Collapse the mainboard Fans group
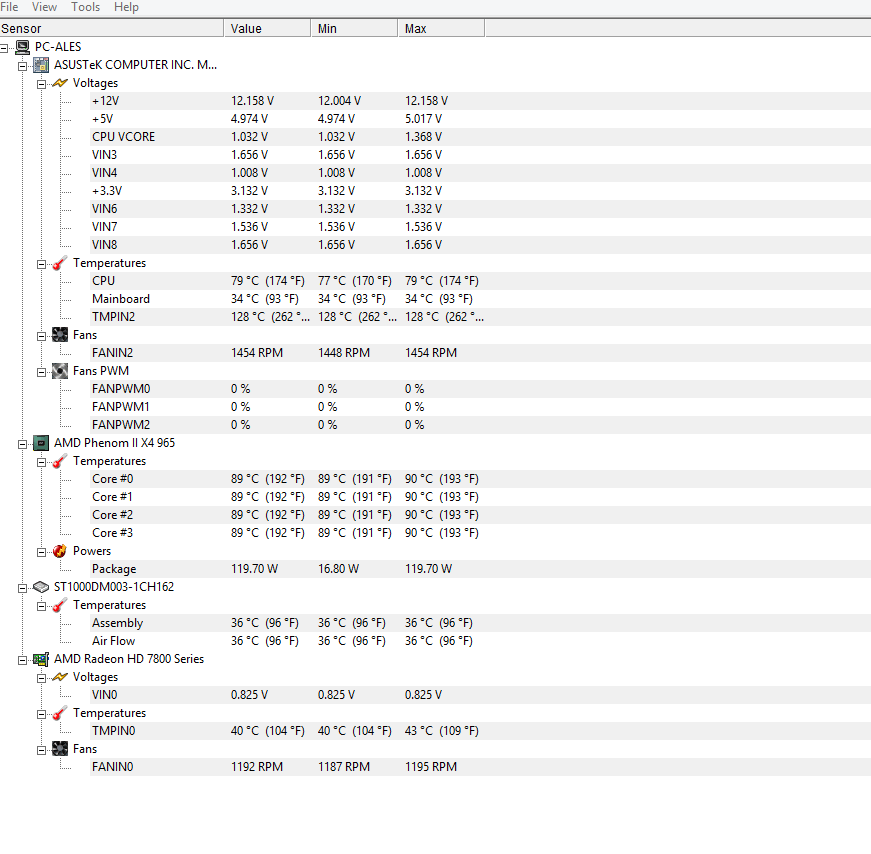Screen dimensions: 871x854 point(41,336)
